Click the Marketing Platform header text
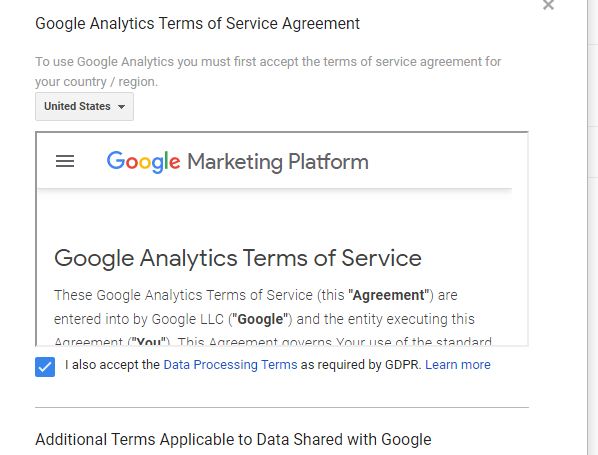 pyautogui.click(x=278, y=162)
